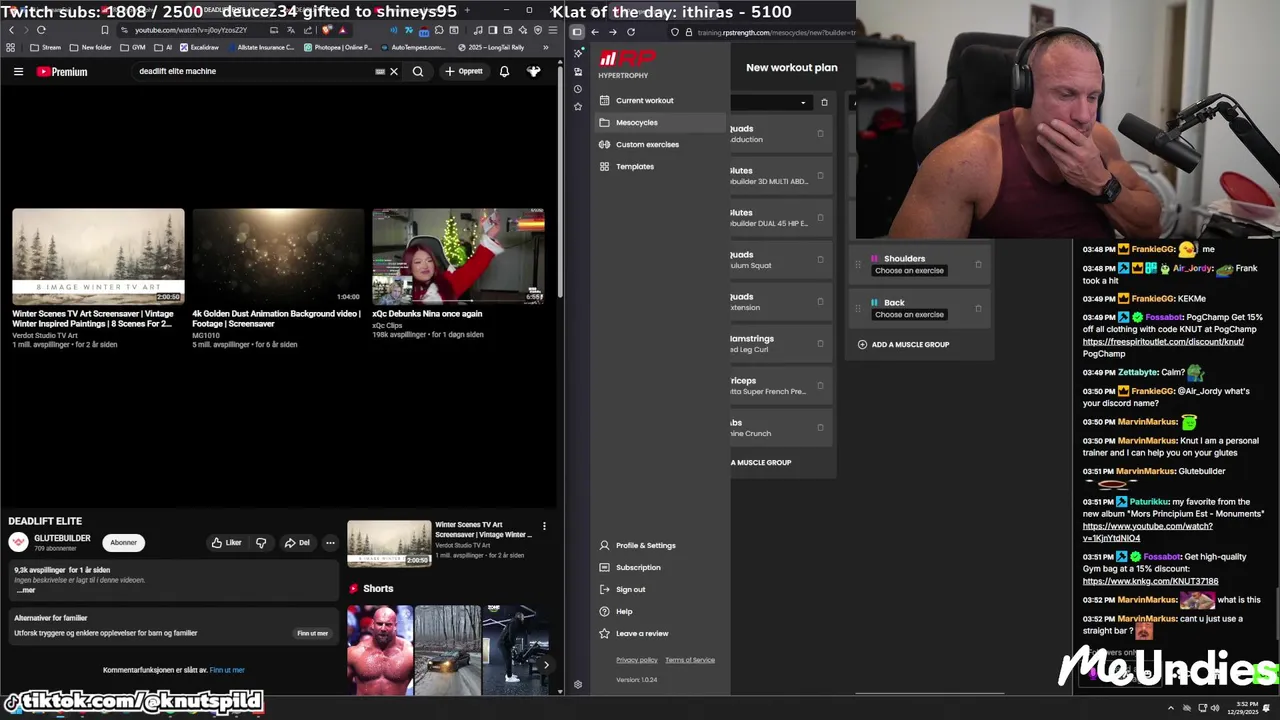The height and width of the screenshot is (720, 1280).
Task: Click Finn ut mer family button
Action: click(x=312, y=633)
